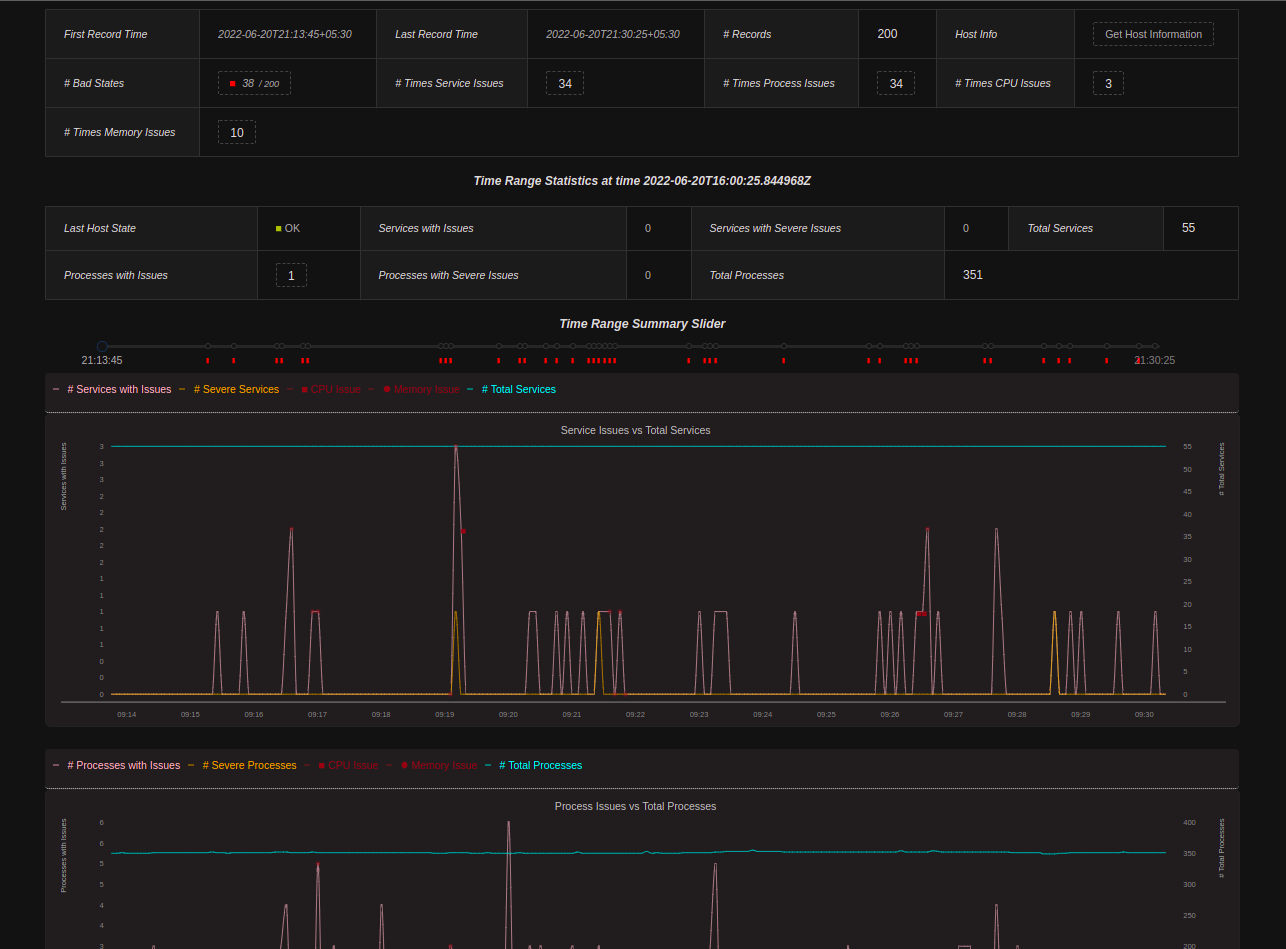The image size is (1286, 949).
Task: Click the Time Range Statistics heading
Action: tap(642, 181)
